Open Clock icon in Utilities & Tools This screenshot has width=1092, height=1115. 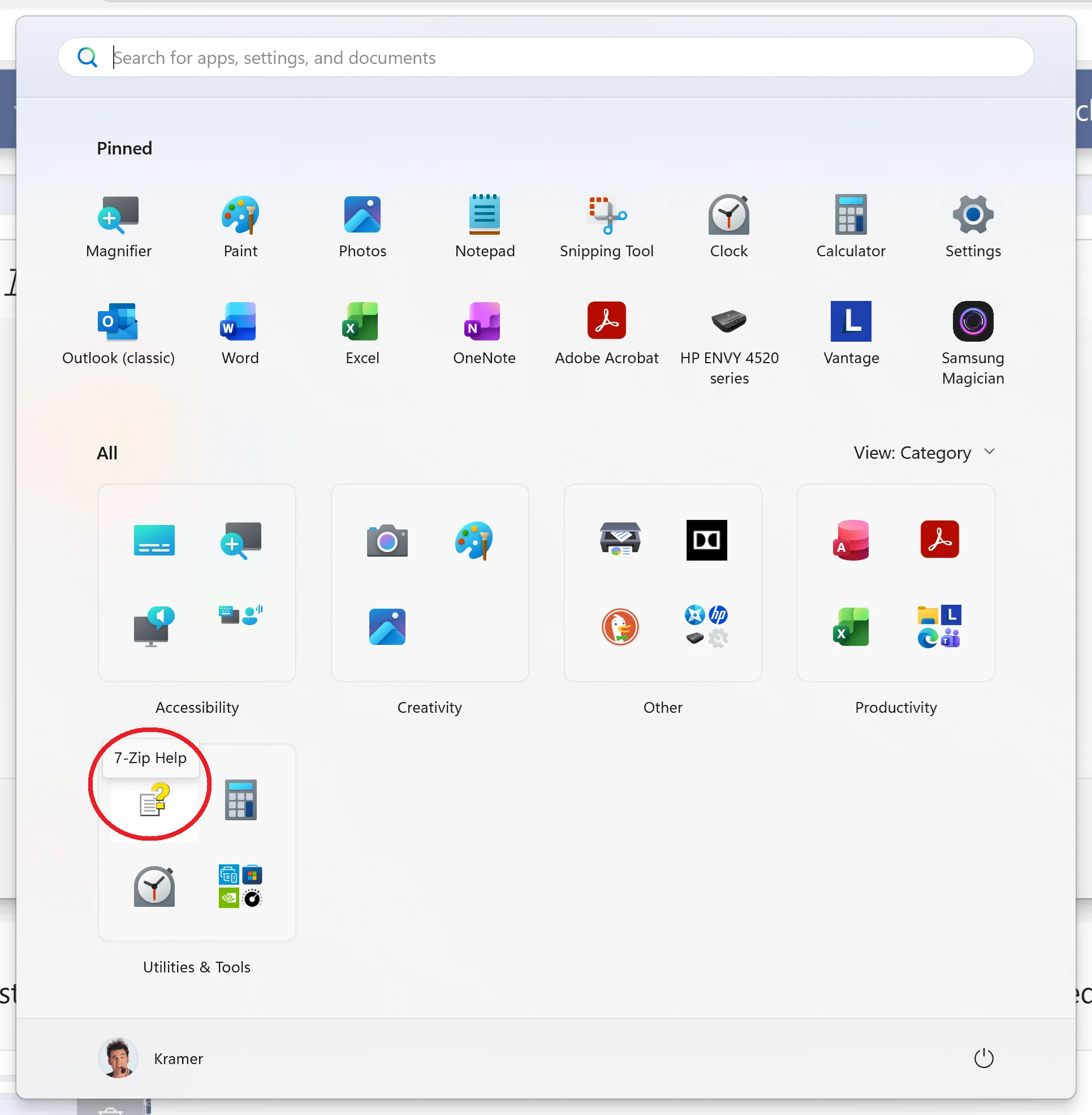tap(154, 887)
